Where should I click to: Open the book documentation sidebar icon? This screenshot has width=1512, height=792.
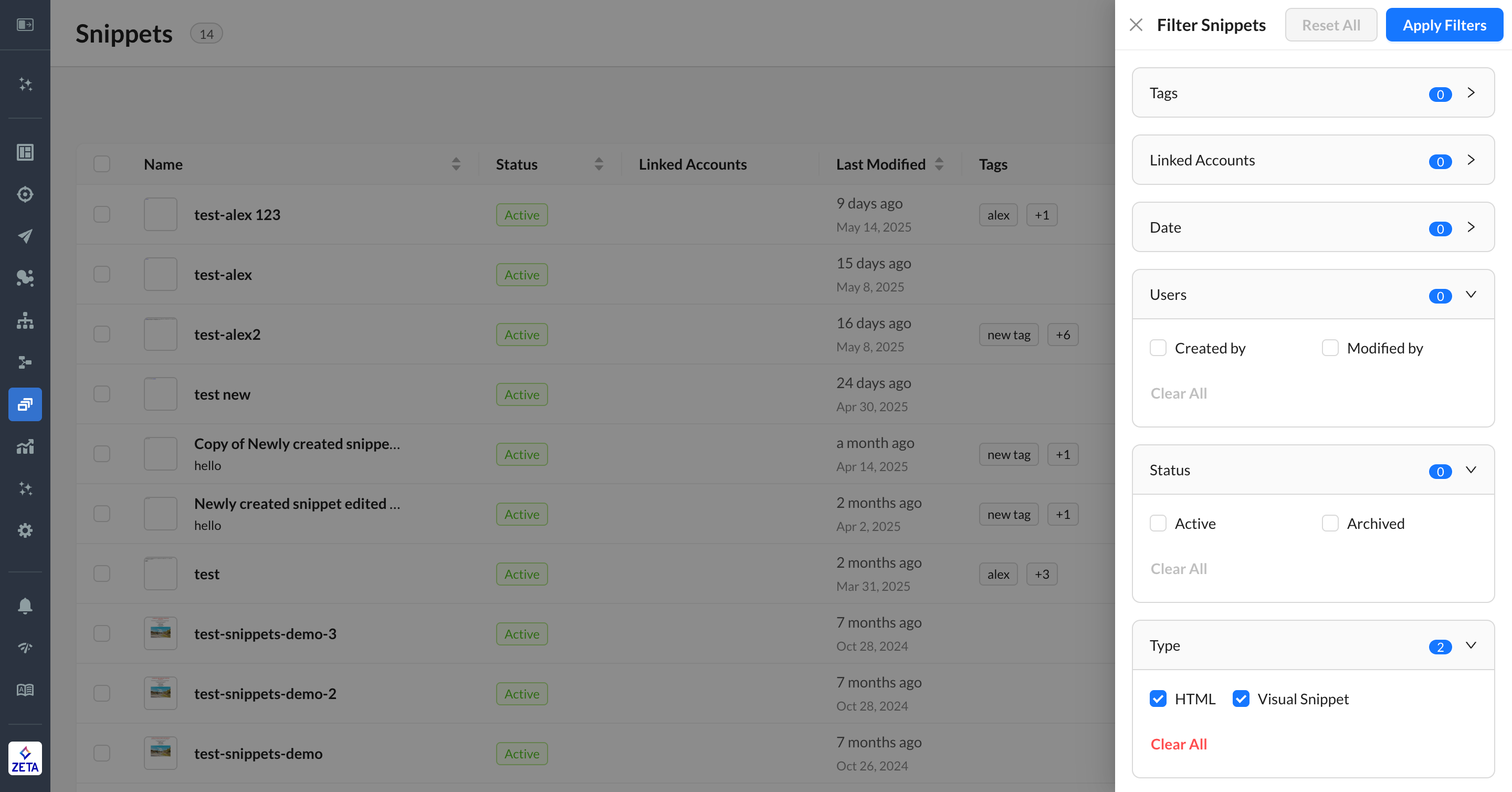[25, 690]
